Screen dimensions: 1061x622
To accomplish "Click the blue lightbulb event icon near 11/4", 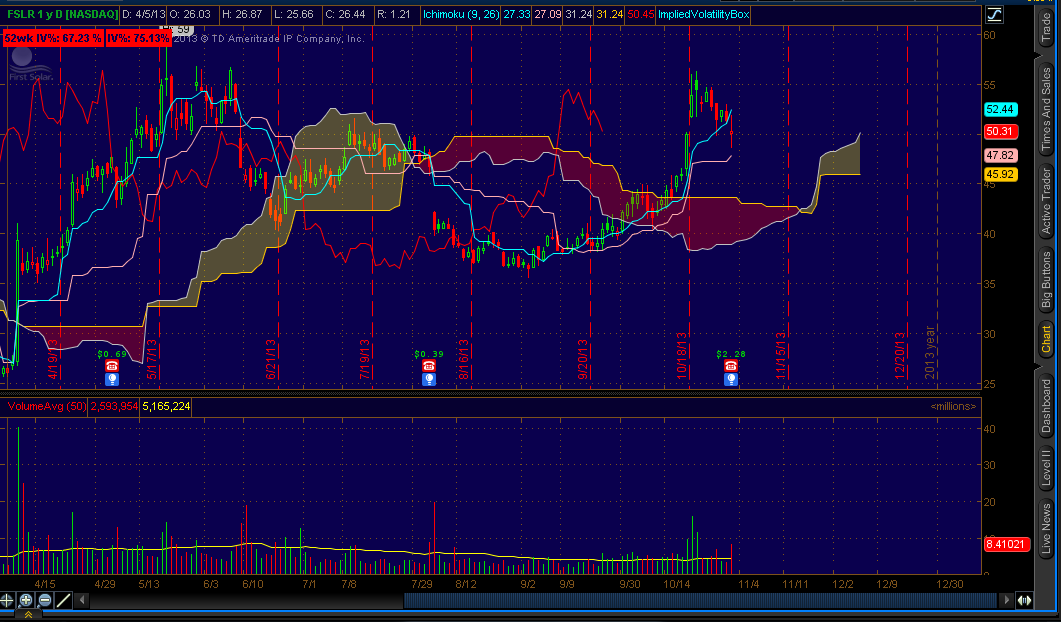I will click(x=730, y=380).
